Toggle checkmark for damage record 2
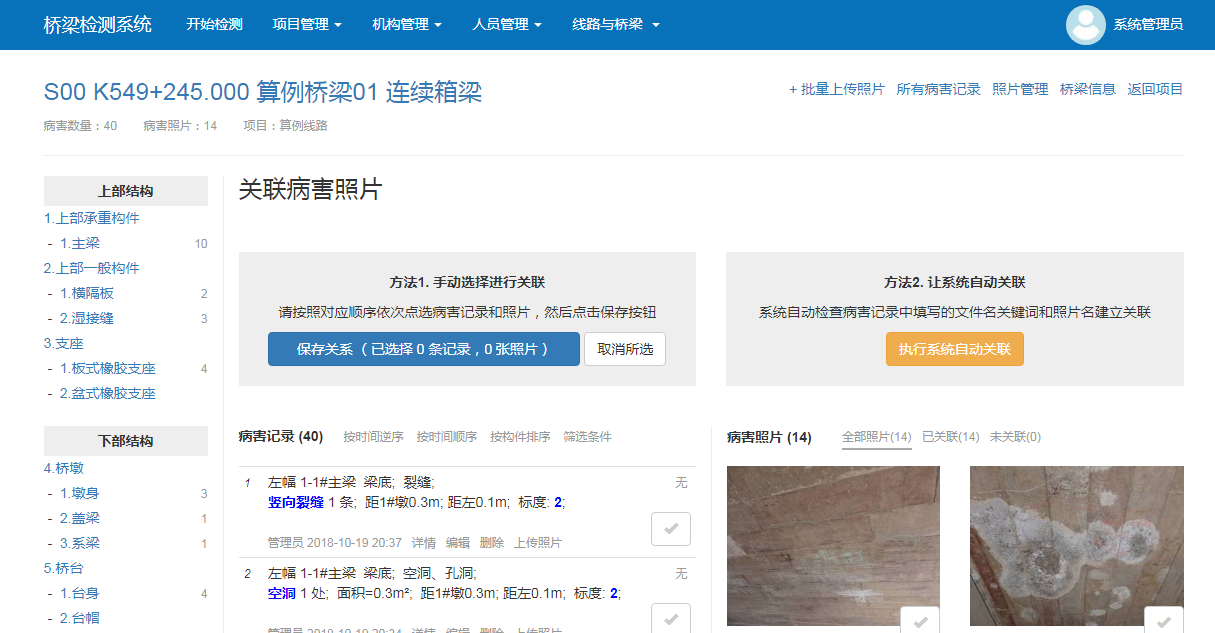 [670, 619]
